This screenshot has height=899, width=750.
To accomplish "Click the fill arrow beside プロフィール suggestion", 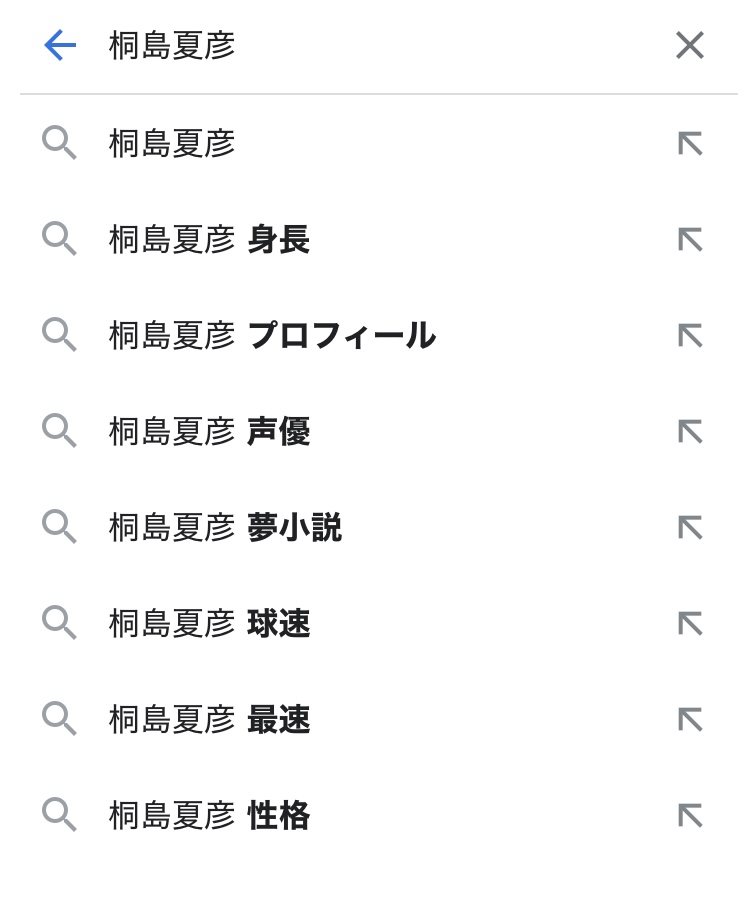I will point(690,336).
